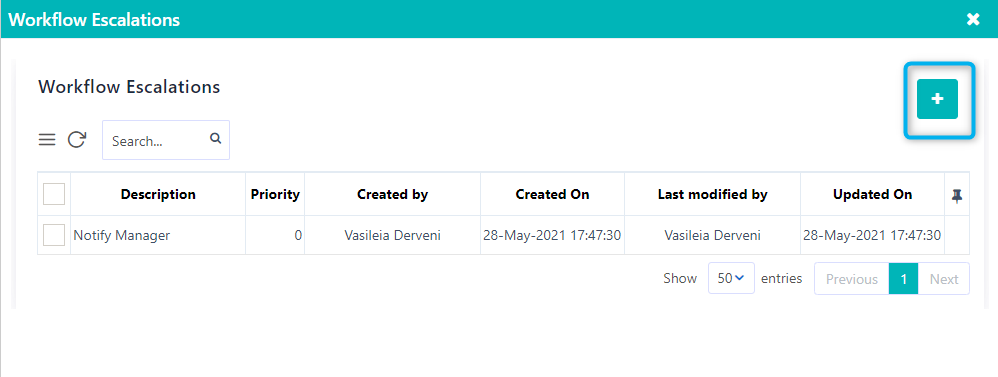The image size is (998, 377).
Task: Sort by Last modified by column header
Action: pyautogui.click(x=713, y=194)
